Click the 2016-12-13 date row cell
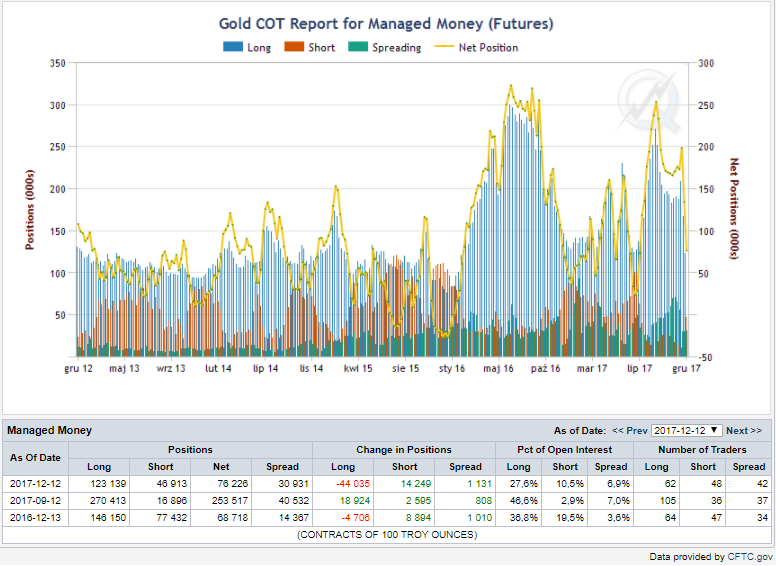 (x=35, y=518)
